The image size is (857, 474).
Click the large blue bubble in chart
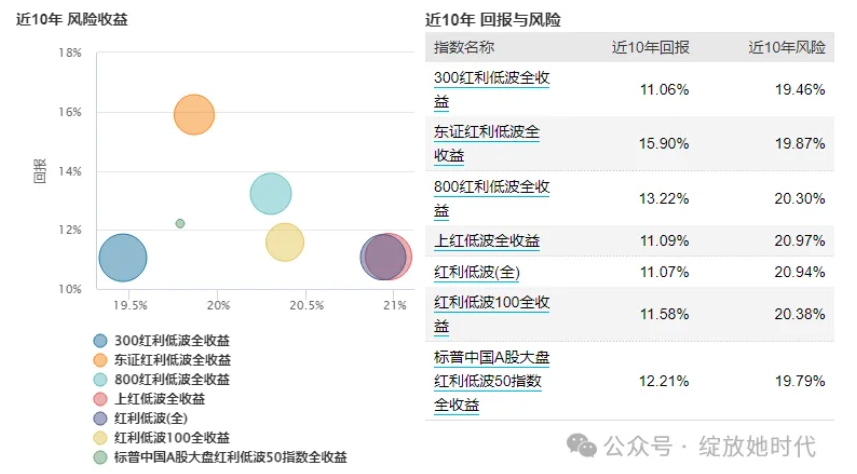click(x=123, y=258)
